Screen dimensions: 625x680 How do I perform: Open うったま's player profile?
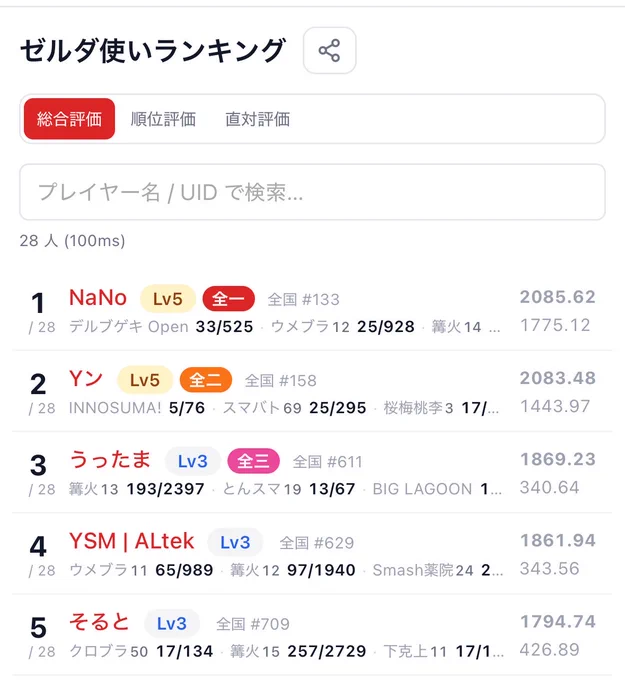point(110,460)
